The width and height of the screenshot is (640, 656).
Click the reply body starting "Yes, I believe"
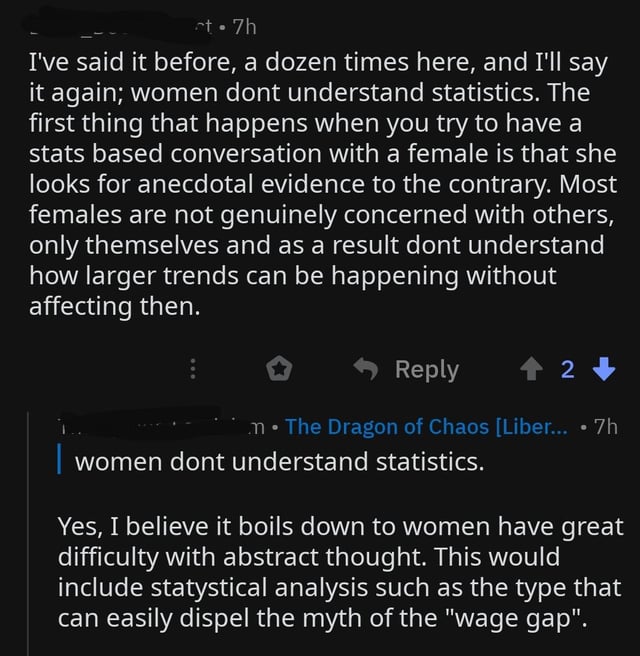tap(340, 572)
